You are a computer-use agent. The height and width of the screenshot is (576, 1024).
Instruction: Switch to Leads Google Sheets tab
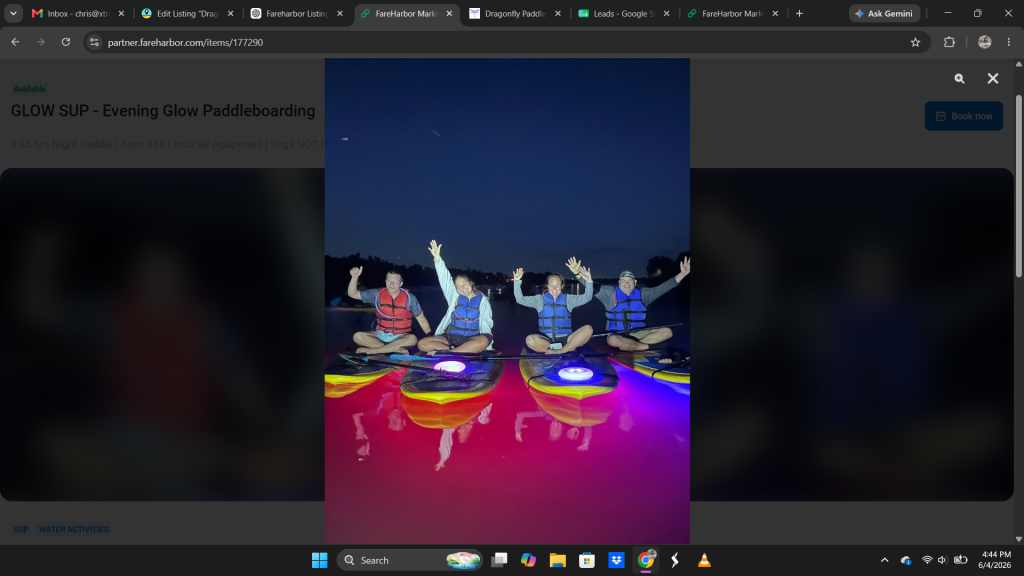[624, 14]
